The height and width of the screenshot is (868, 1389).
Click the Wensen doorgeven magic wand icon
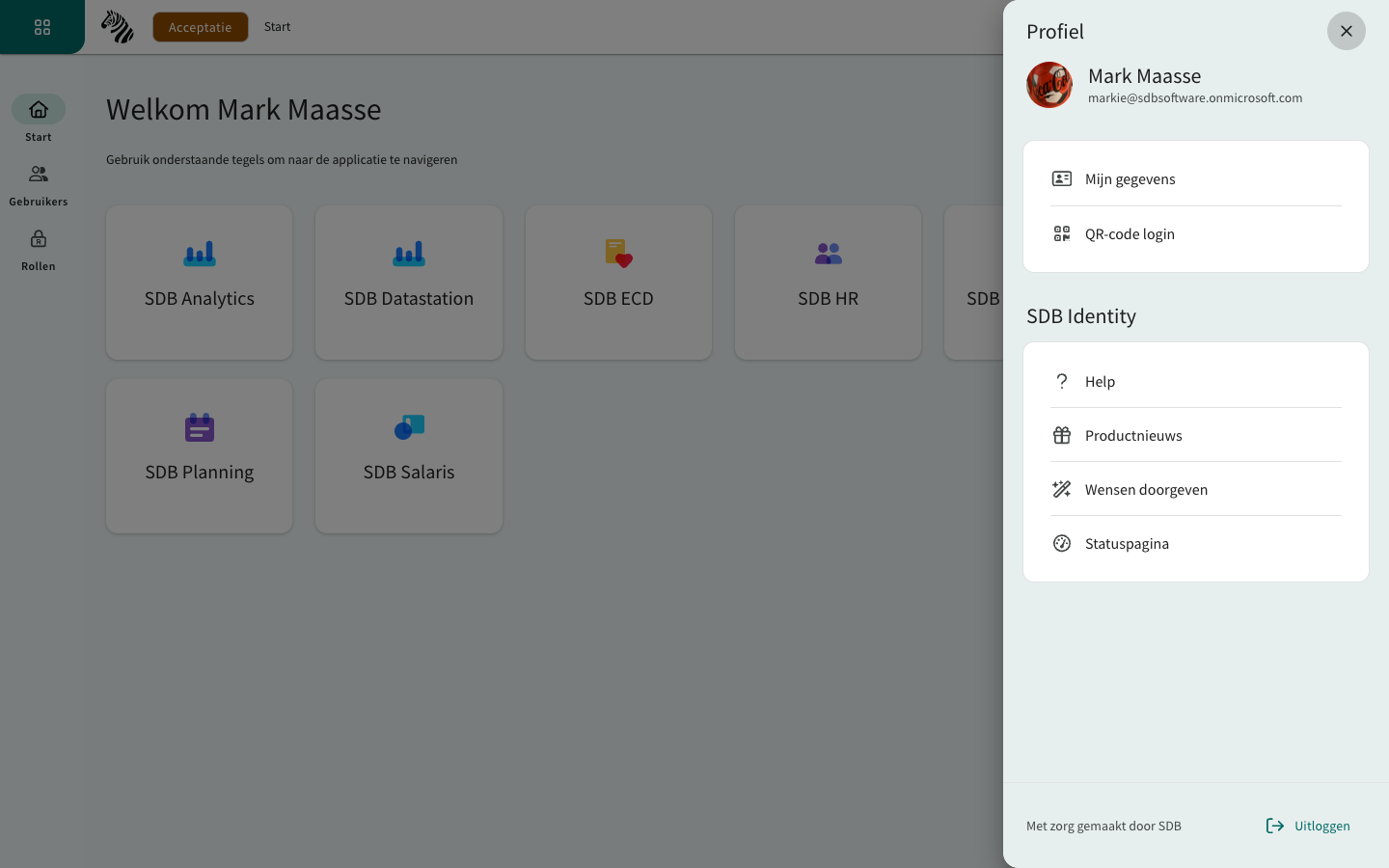1062,489
